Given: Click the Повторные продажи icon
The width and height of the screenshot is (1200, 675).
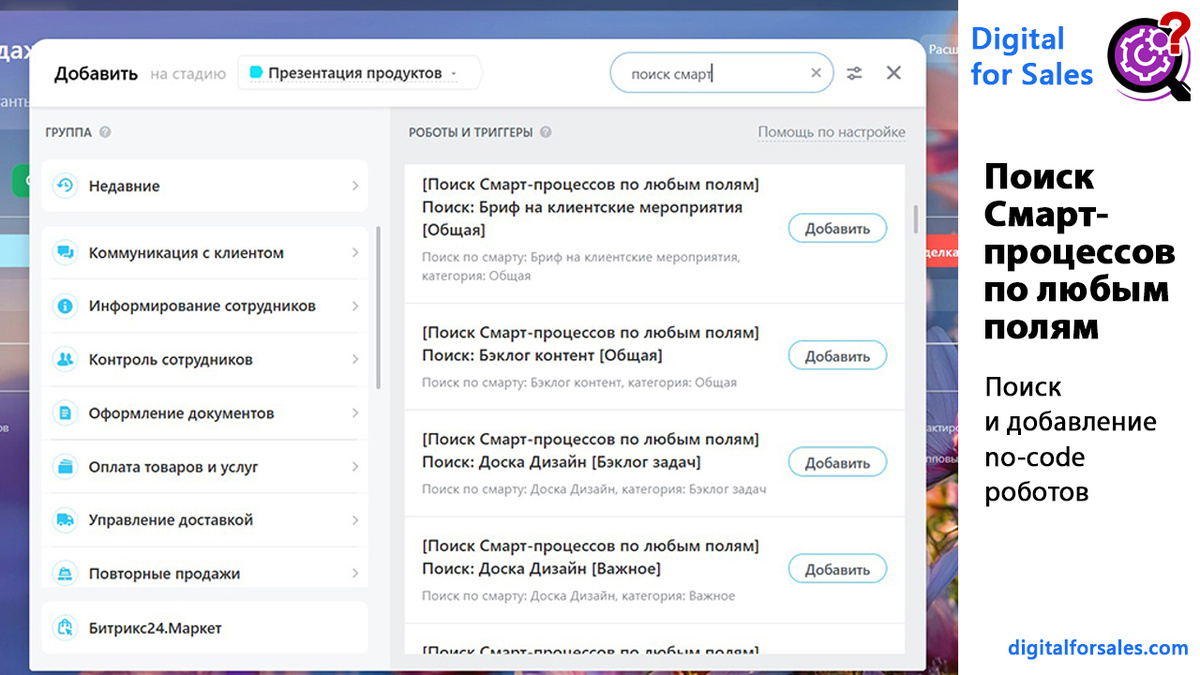Looking at the screenshot, I should pyautogui.click(x=65, y=574).
